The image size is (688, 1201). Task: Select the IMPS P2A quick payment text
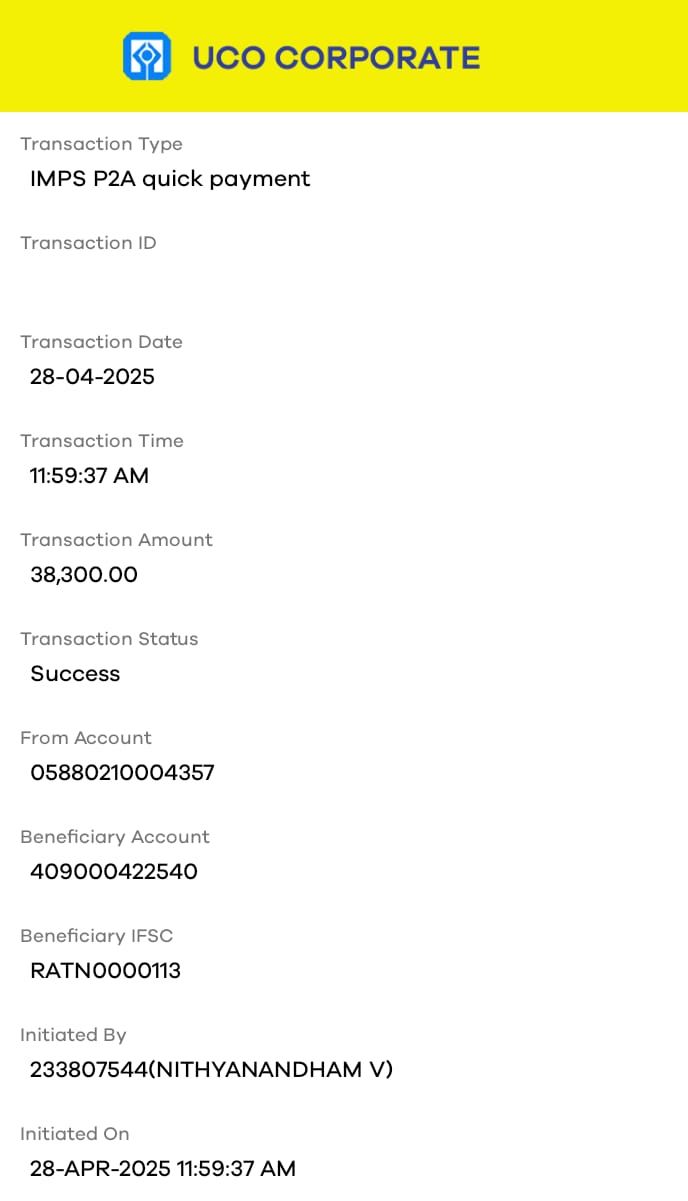(x=170, y=179)
